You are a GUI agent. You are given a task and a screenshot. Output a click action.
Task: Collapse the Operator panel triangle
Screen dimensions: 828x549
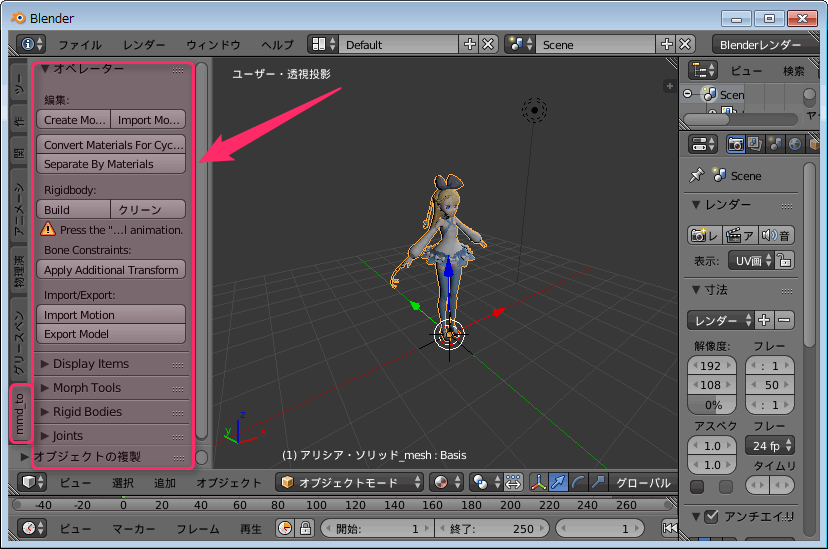(x=45, y=69)
